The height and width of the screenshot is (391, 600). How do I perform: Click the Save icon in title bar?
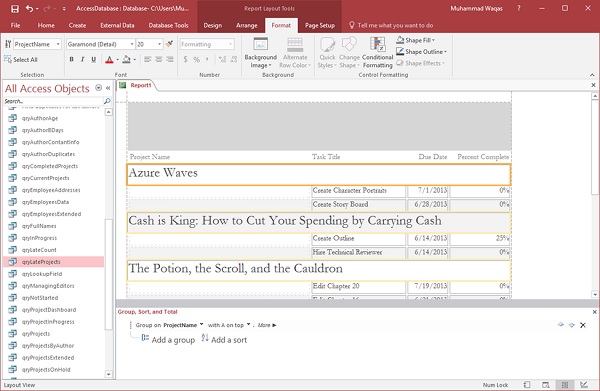15,8
